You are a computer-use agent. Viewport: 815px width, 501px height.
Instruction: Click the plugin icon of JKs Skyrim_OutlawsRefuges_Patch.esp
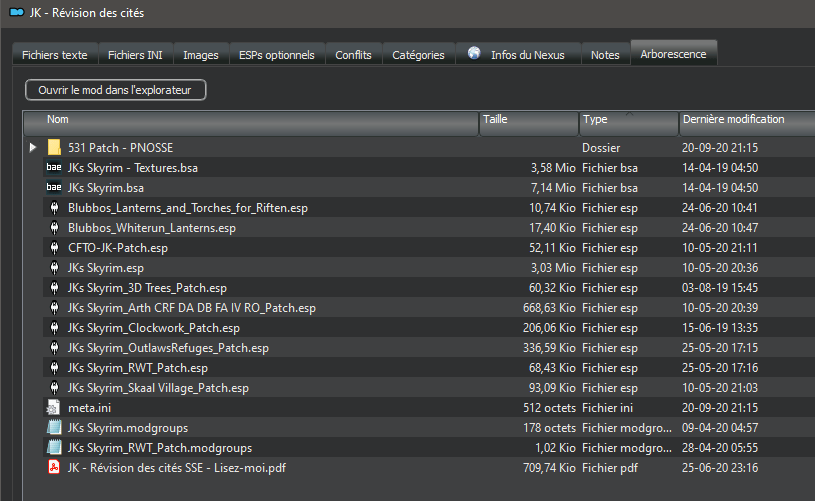[x=54, y=348]
